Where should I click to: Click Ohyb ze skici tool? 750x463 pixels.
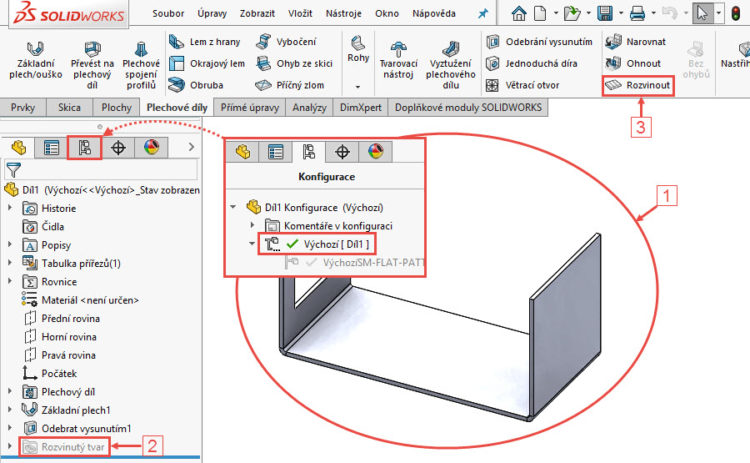coord(294,63)
